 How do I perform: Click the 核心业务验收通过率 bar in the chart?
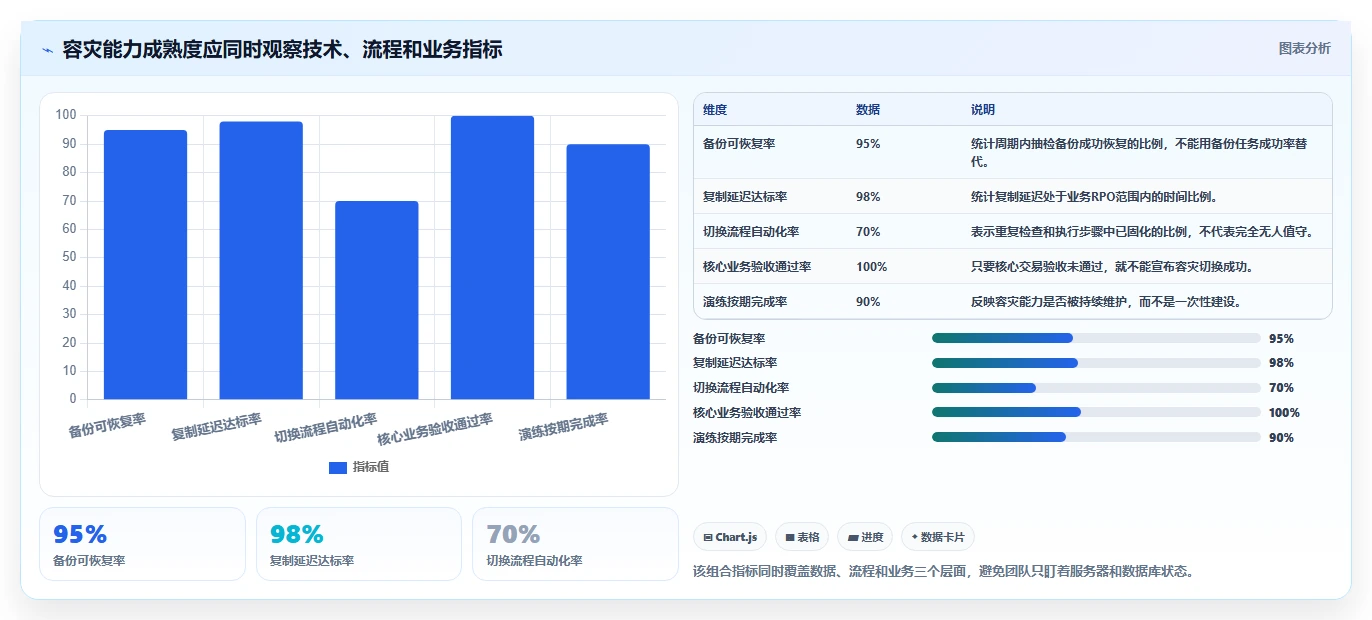pyautogui.click(x=492, y=258)
